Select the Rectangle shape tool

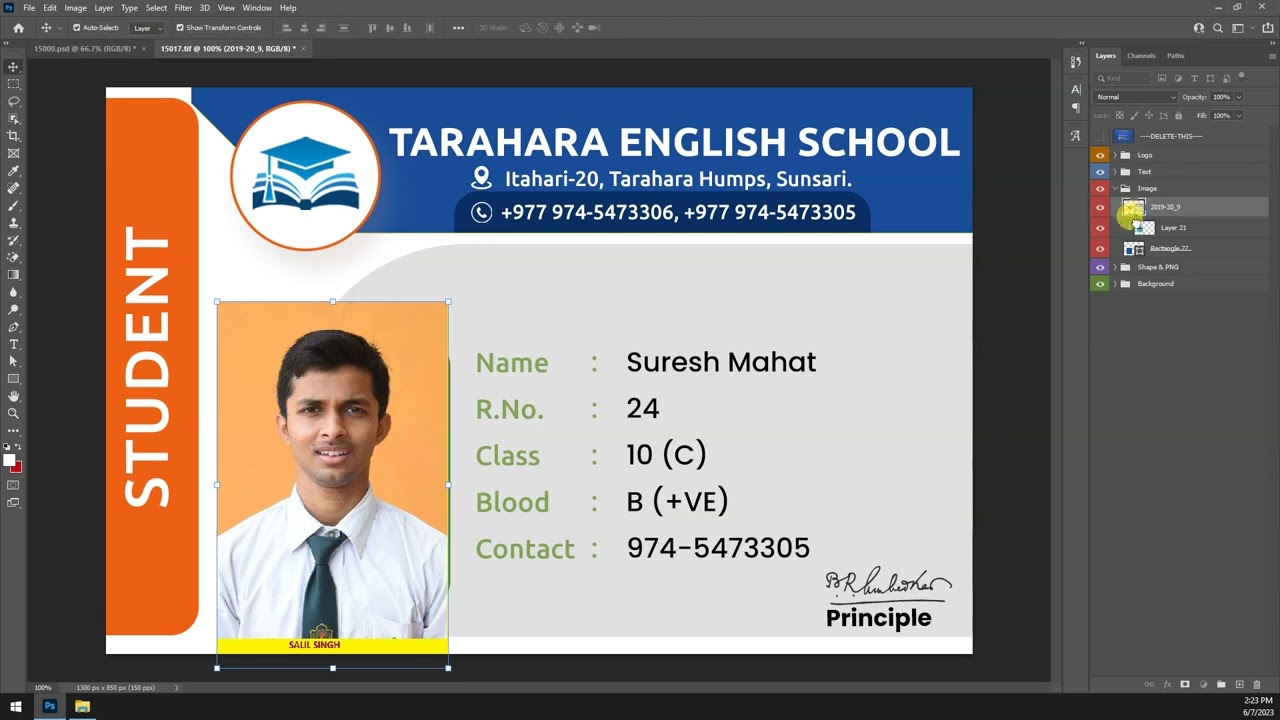tap(13, 379)
